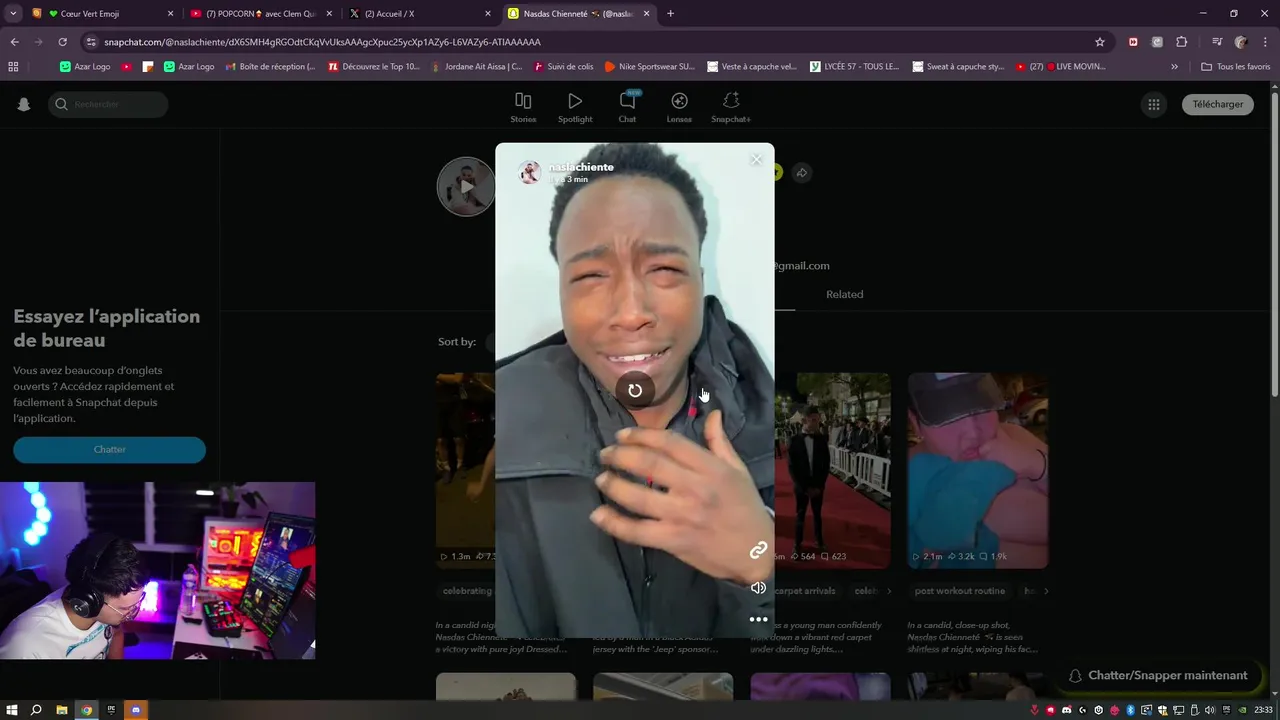Go back in the browser

point(14,42)
